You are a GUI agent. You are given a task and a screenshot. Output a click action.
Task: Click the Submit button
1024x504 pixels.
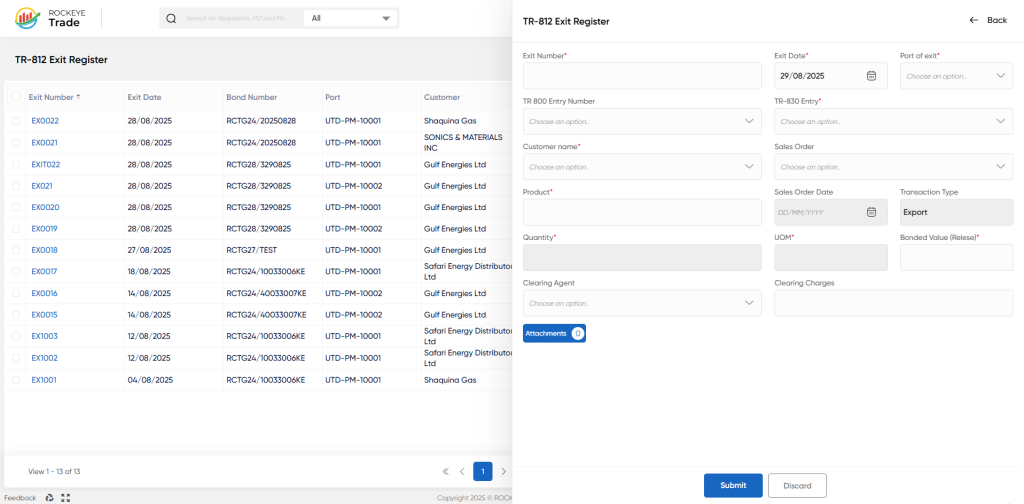[733, 486]
